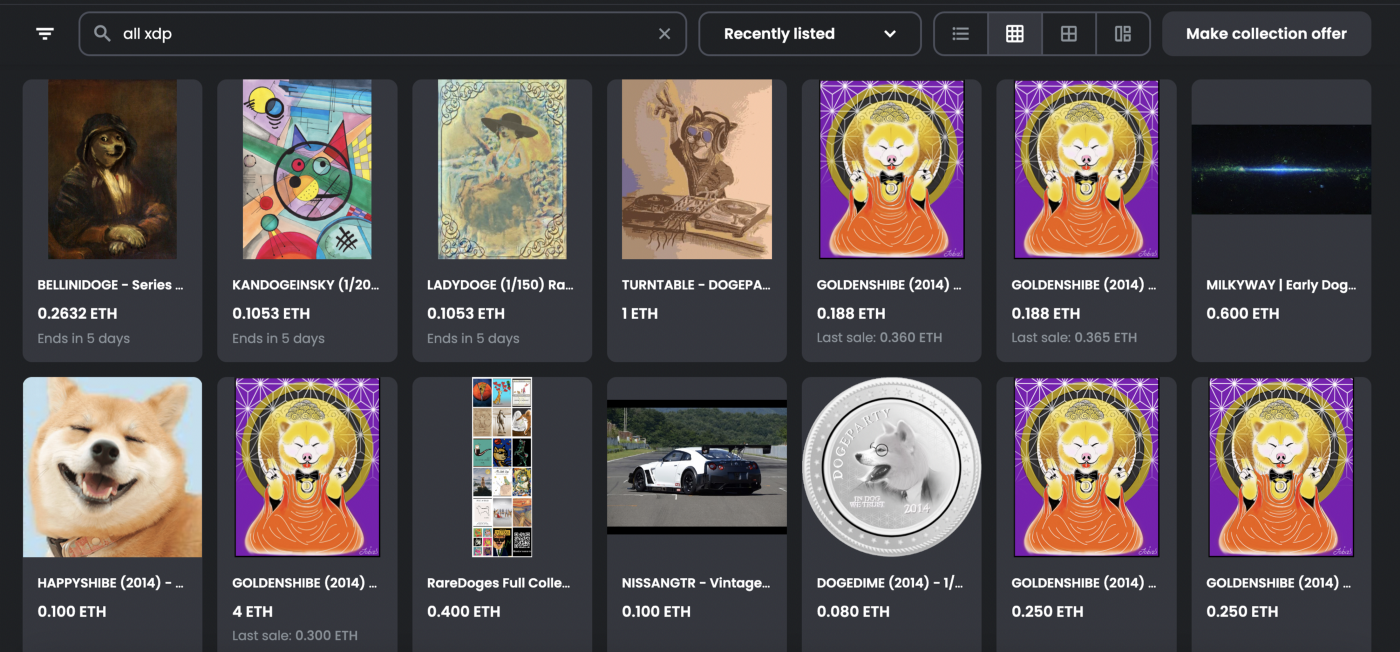Clear the search text with the X
The height and width of the screenshot is (652, 1400).
point(664,34)
